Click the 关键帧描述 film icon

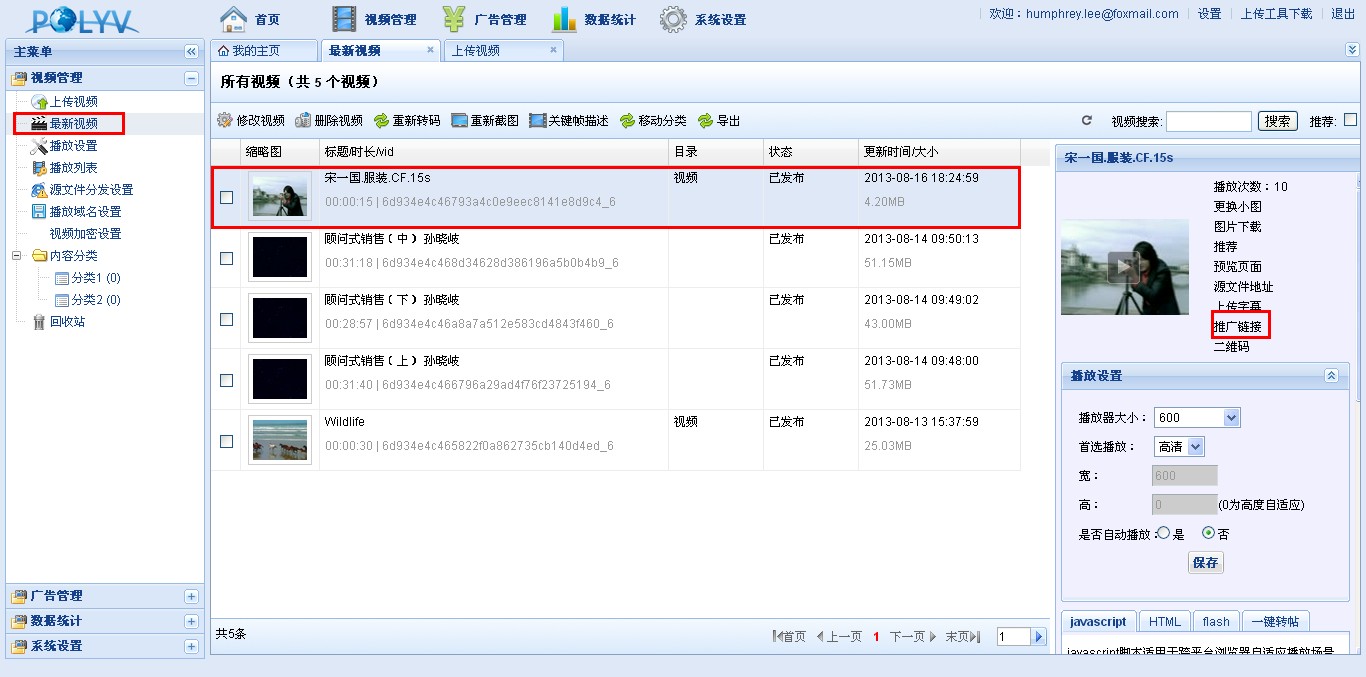[537, 121]
